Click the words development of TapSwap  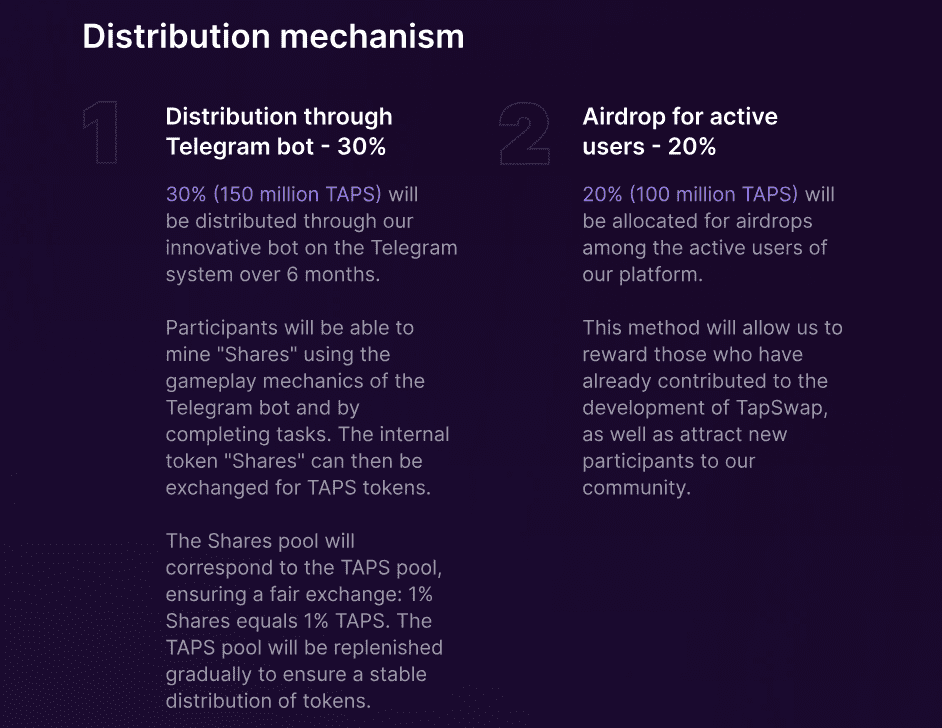click(x=705, y=408)
